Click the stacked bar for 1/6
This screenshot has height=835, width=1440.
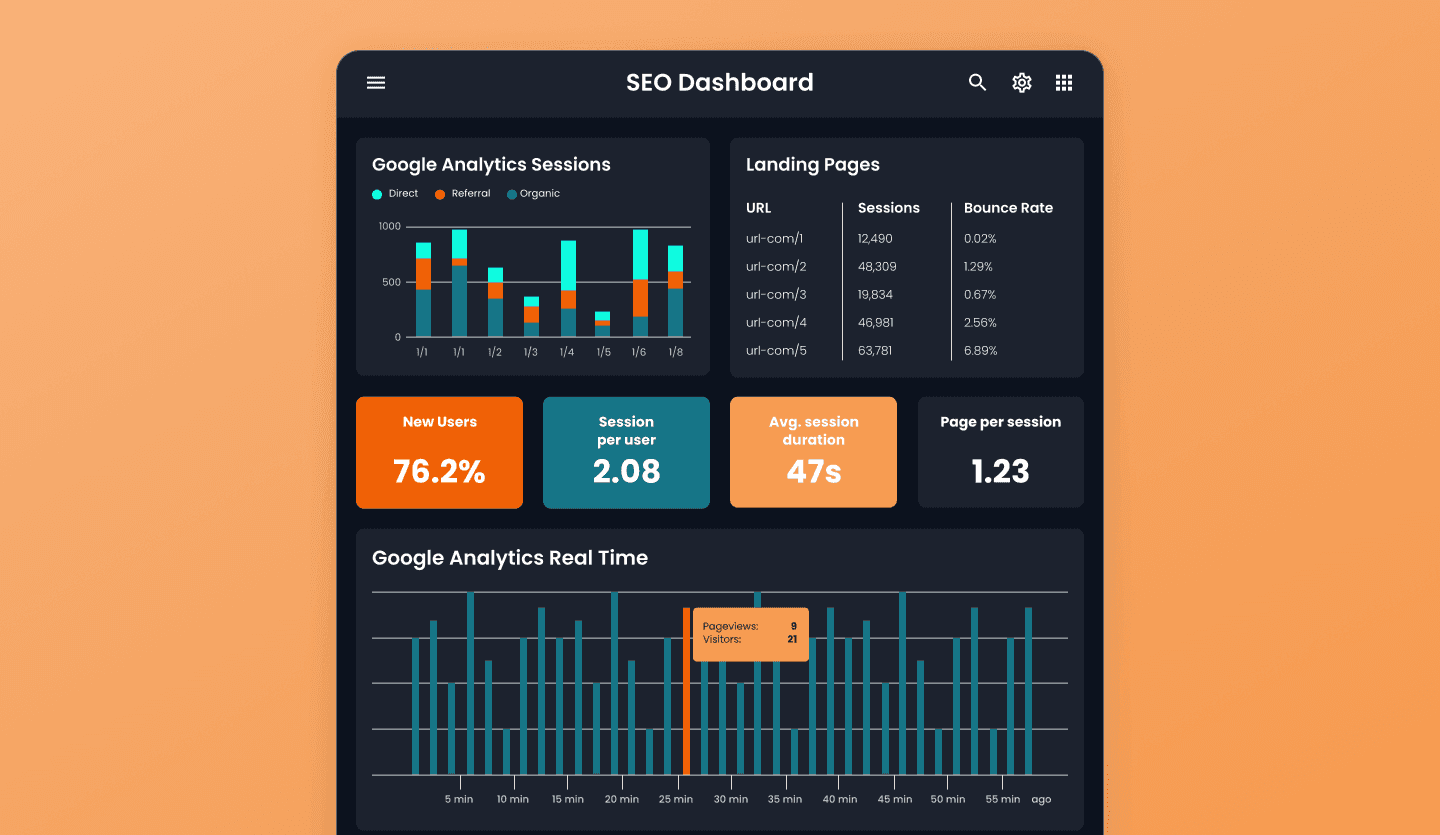[640, 283]
